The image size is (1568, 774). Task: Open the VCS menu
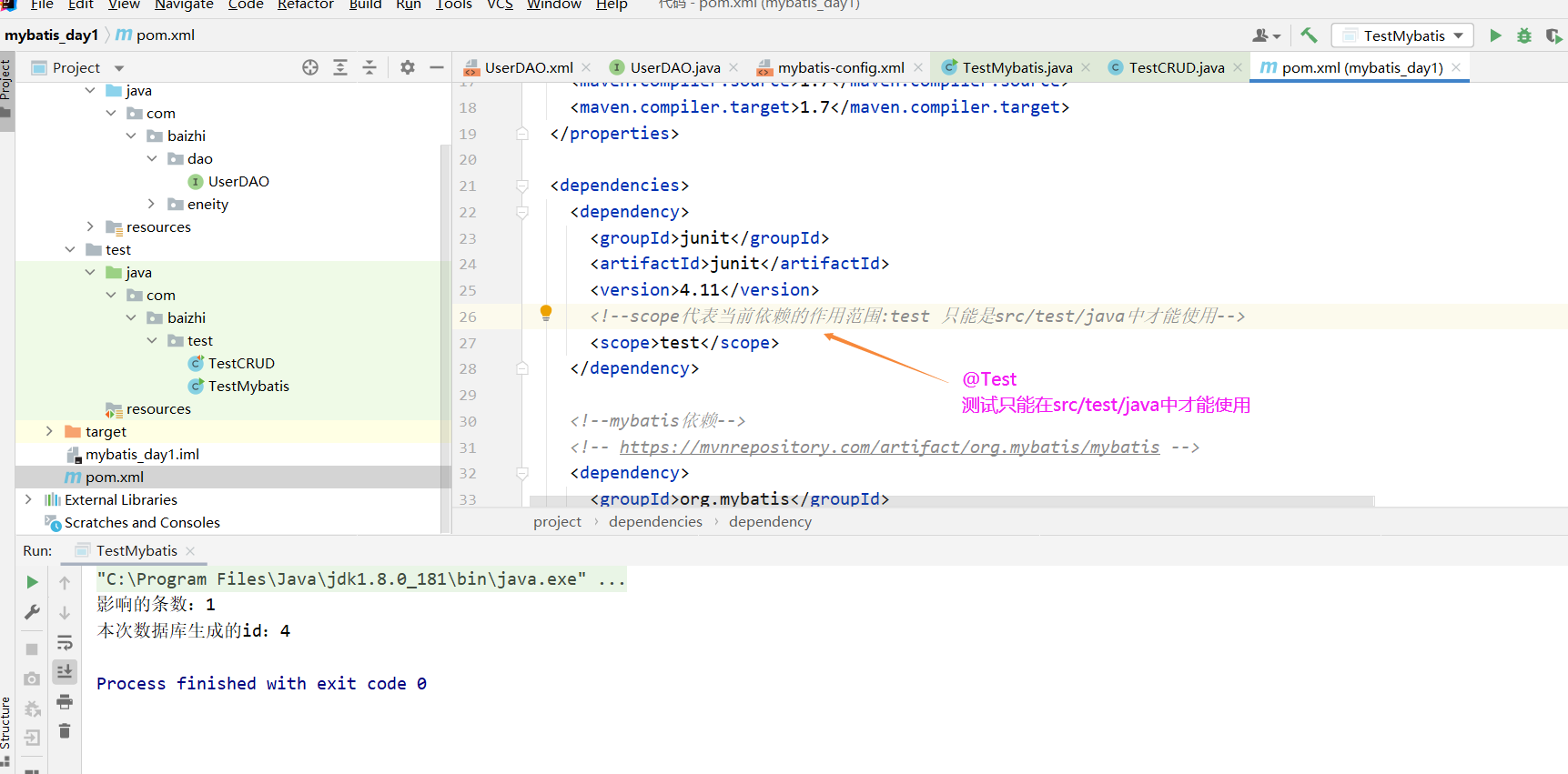500,5
